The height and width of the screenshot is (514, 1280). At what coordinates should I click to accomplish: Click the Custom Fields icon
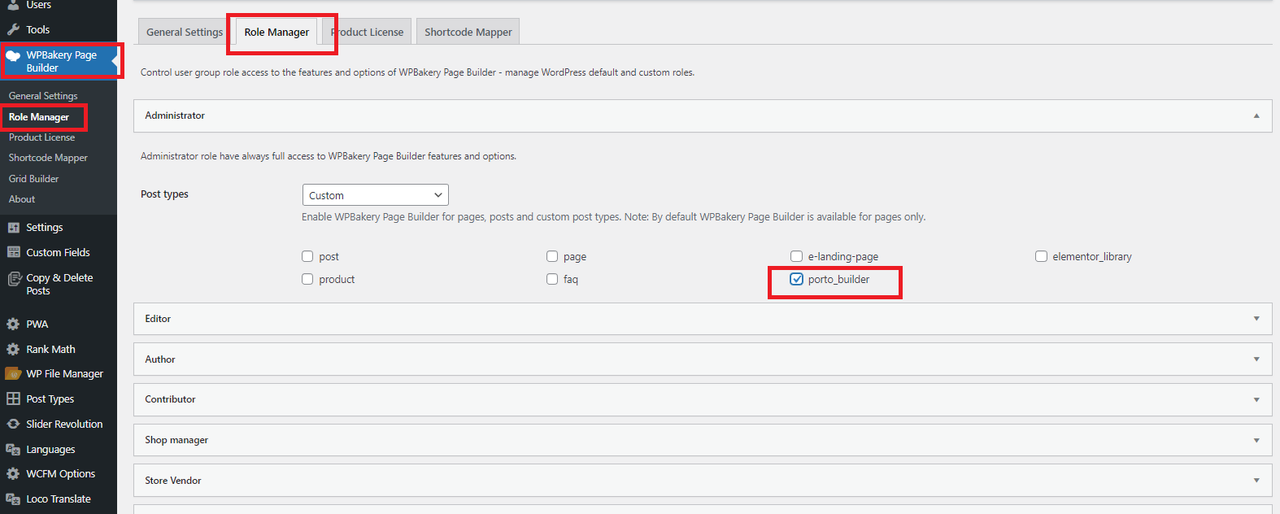click(x=13, y=253)
